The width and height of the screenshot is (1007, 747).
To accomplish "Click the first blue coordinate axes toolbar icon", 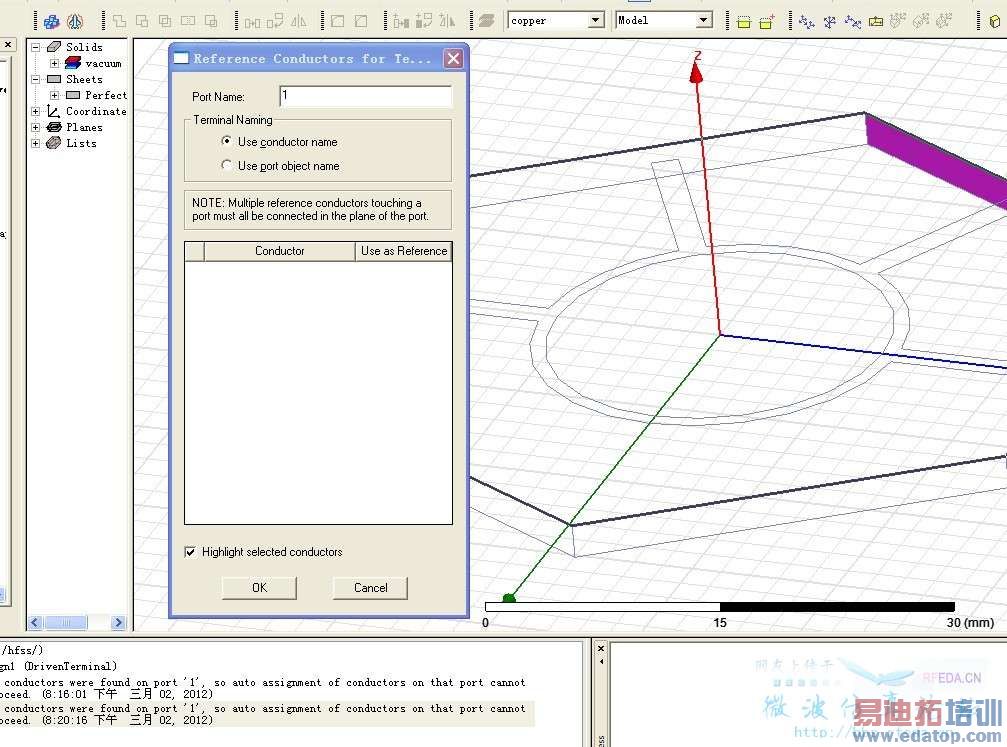I will [806, 20].
